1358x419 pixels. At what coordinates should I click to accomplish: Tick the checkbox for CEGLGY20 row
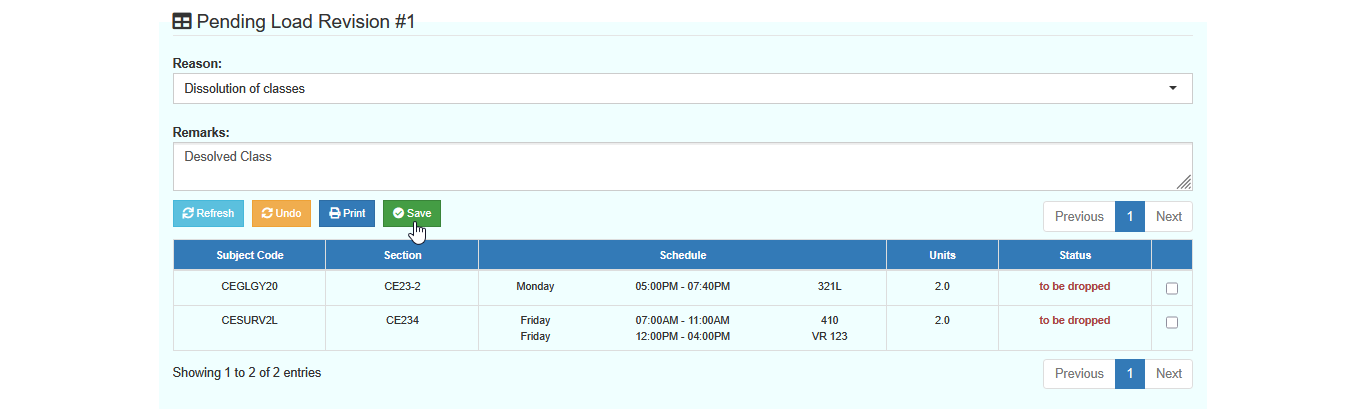(x=1172, y=288)
